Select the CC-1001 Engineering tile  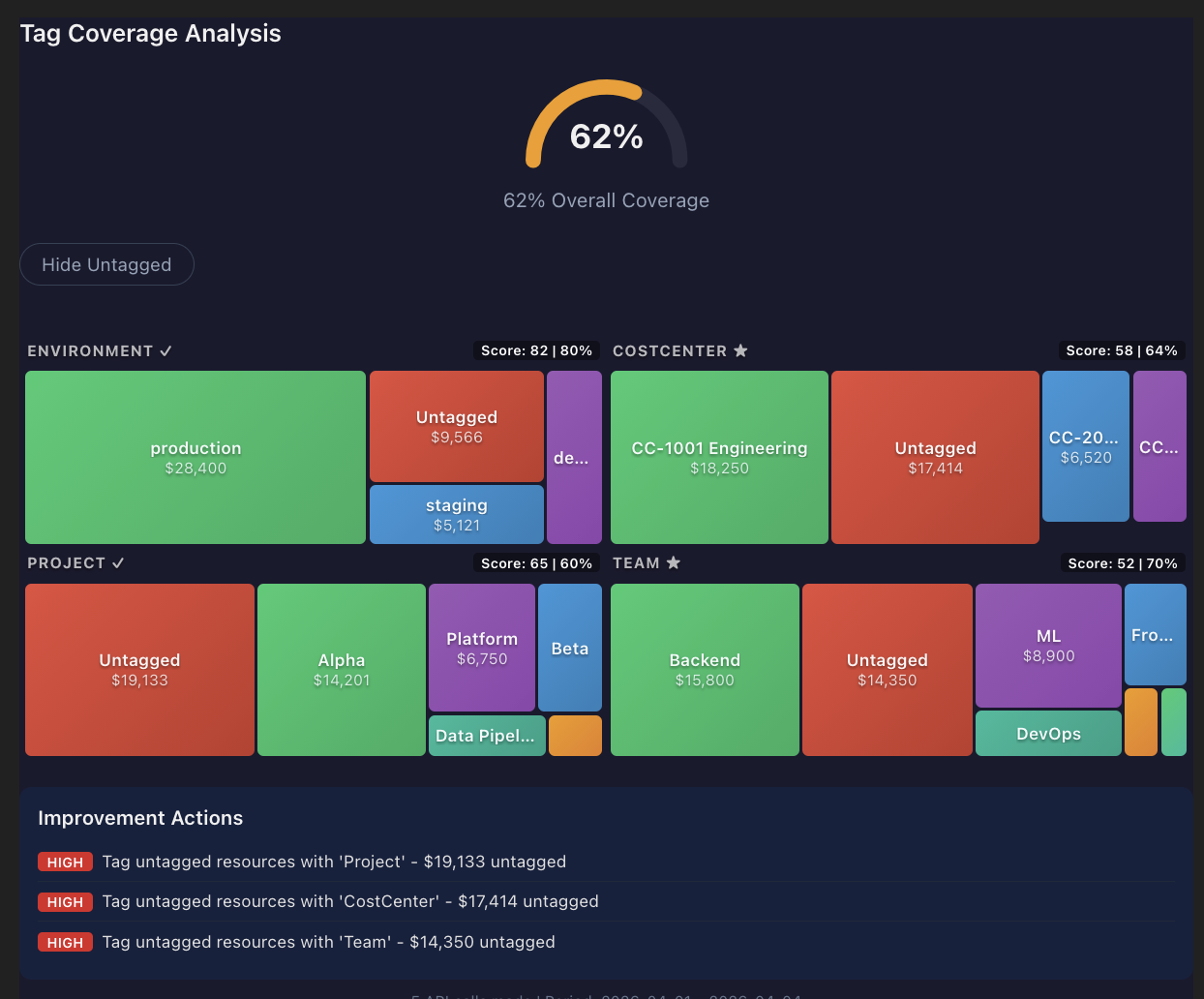coord(719,457)
